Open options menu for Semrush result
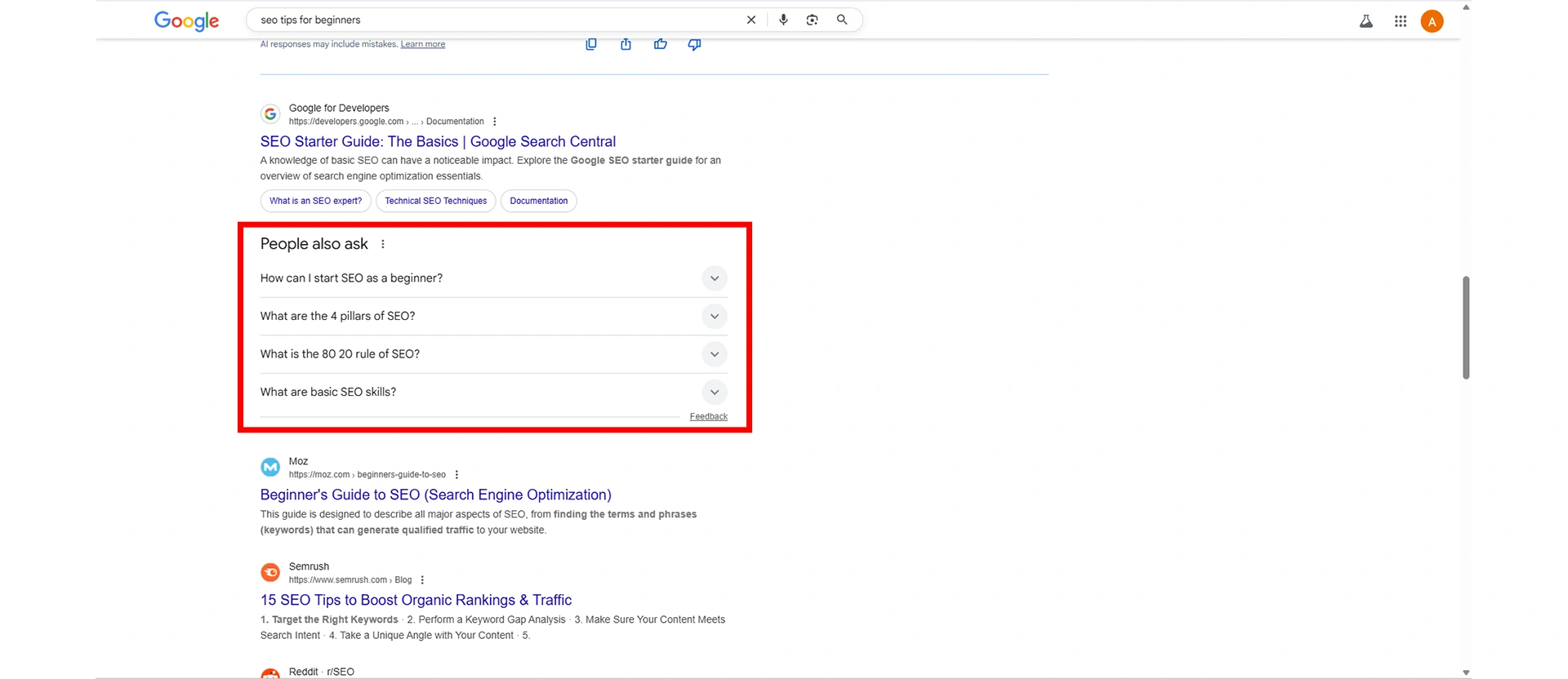Image resolution: width=1568 pixels, height=679 pixels. (422, 580)
